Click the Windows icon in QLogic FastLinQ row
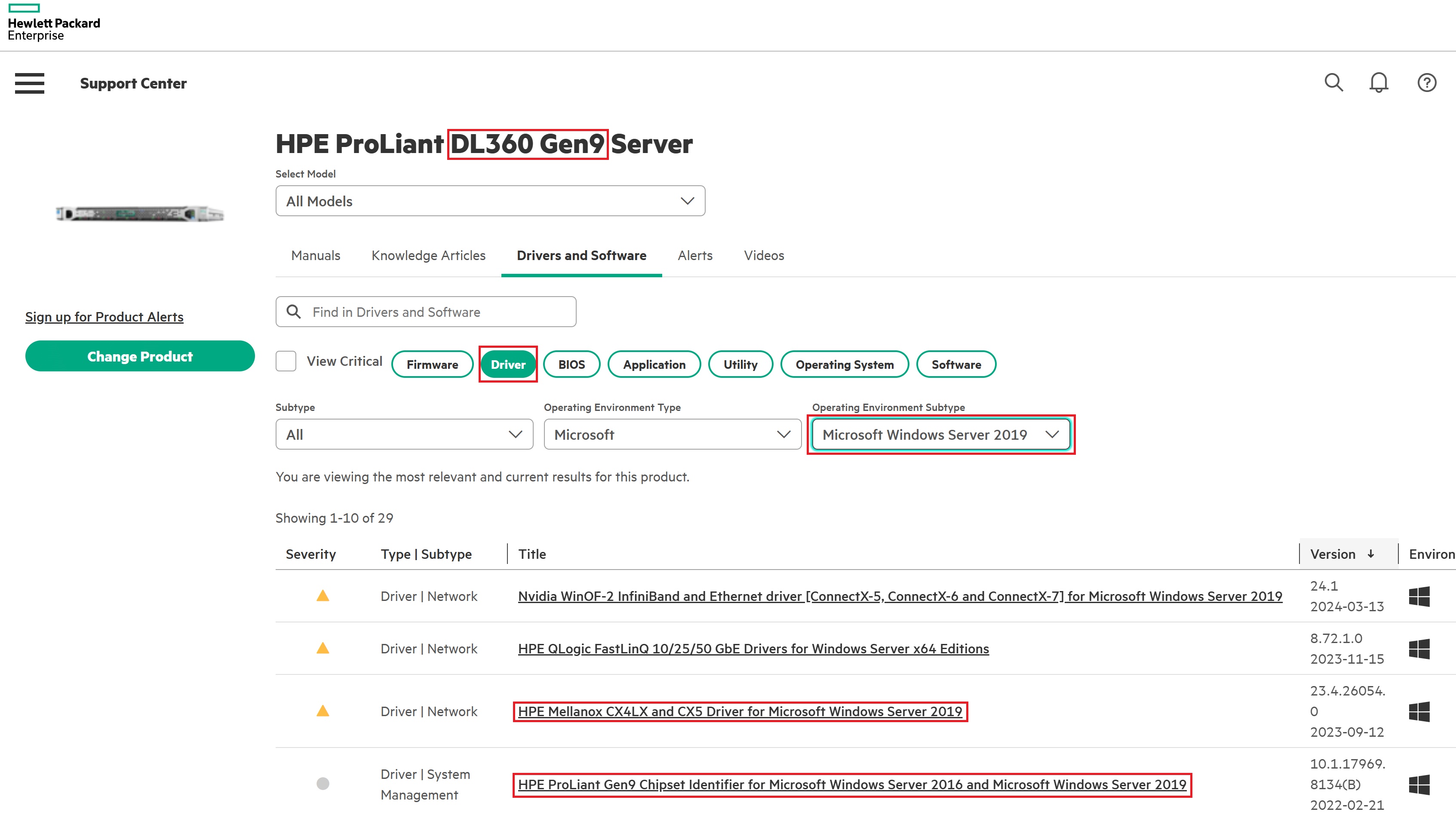 coord(1419,649)
